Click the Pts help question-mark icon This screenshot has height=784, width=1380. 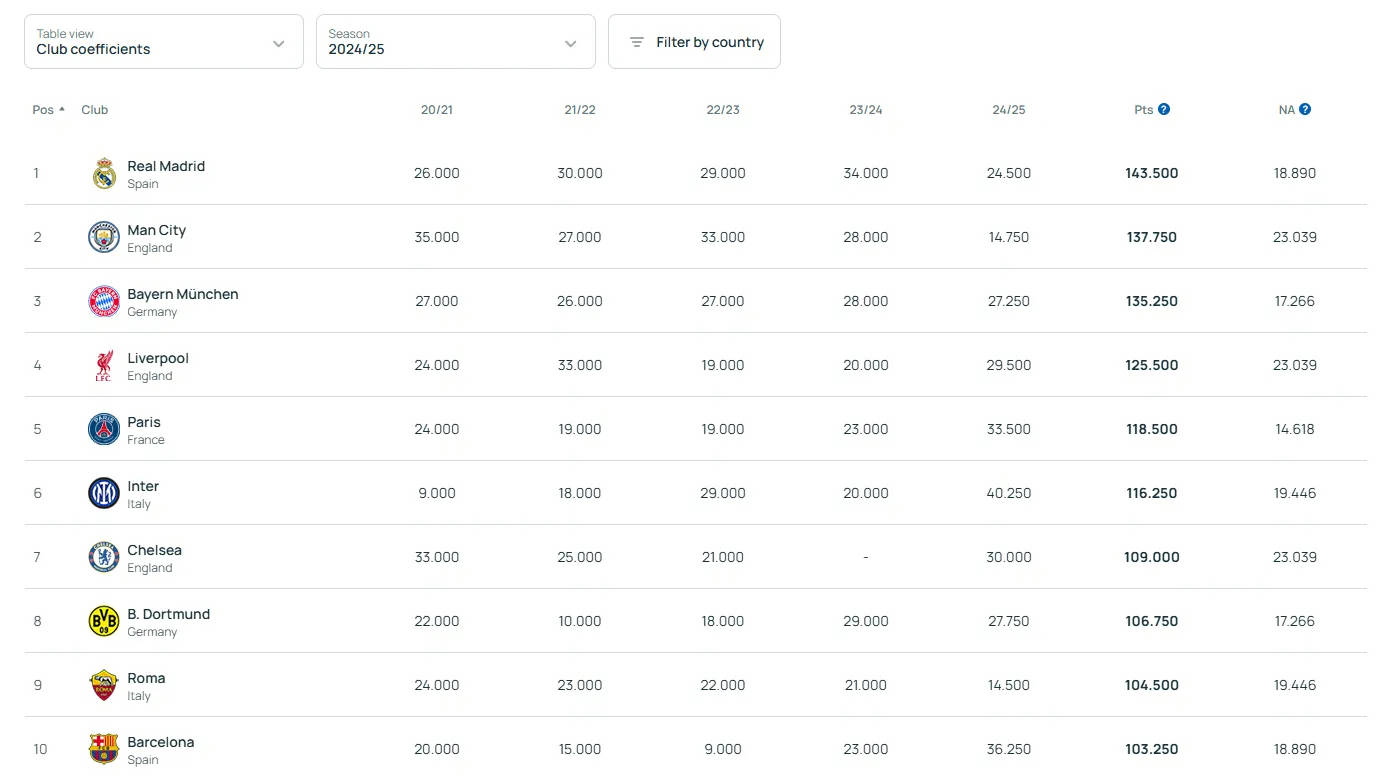tap(1164, 110)
